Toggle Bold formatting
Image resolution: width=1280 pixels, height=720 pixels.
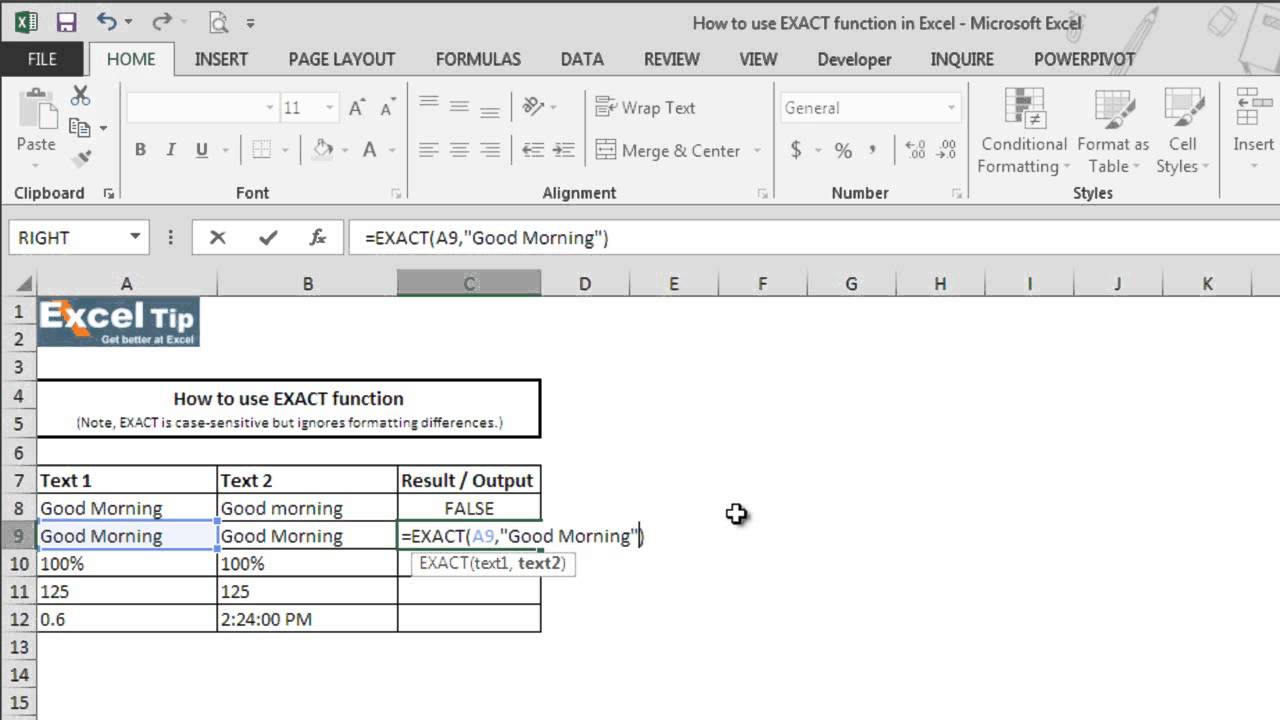click(x=140, y=150)
